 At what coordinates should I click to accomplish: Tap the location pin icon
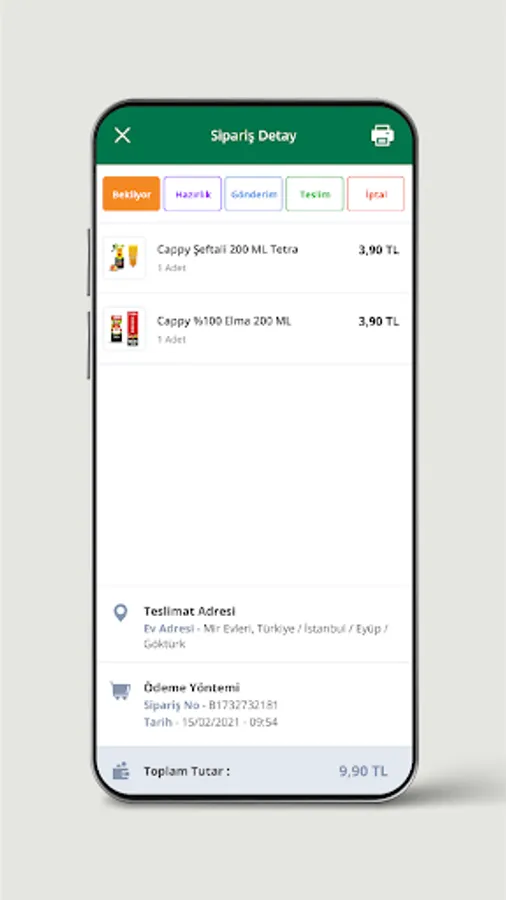pyautogui.click(x=120, y=613)
